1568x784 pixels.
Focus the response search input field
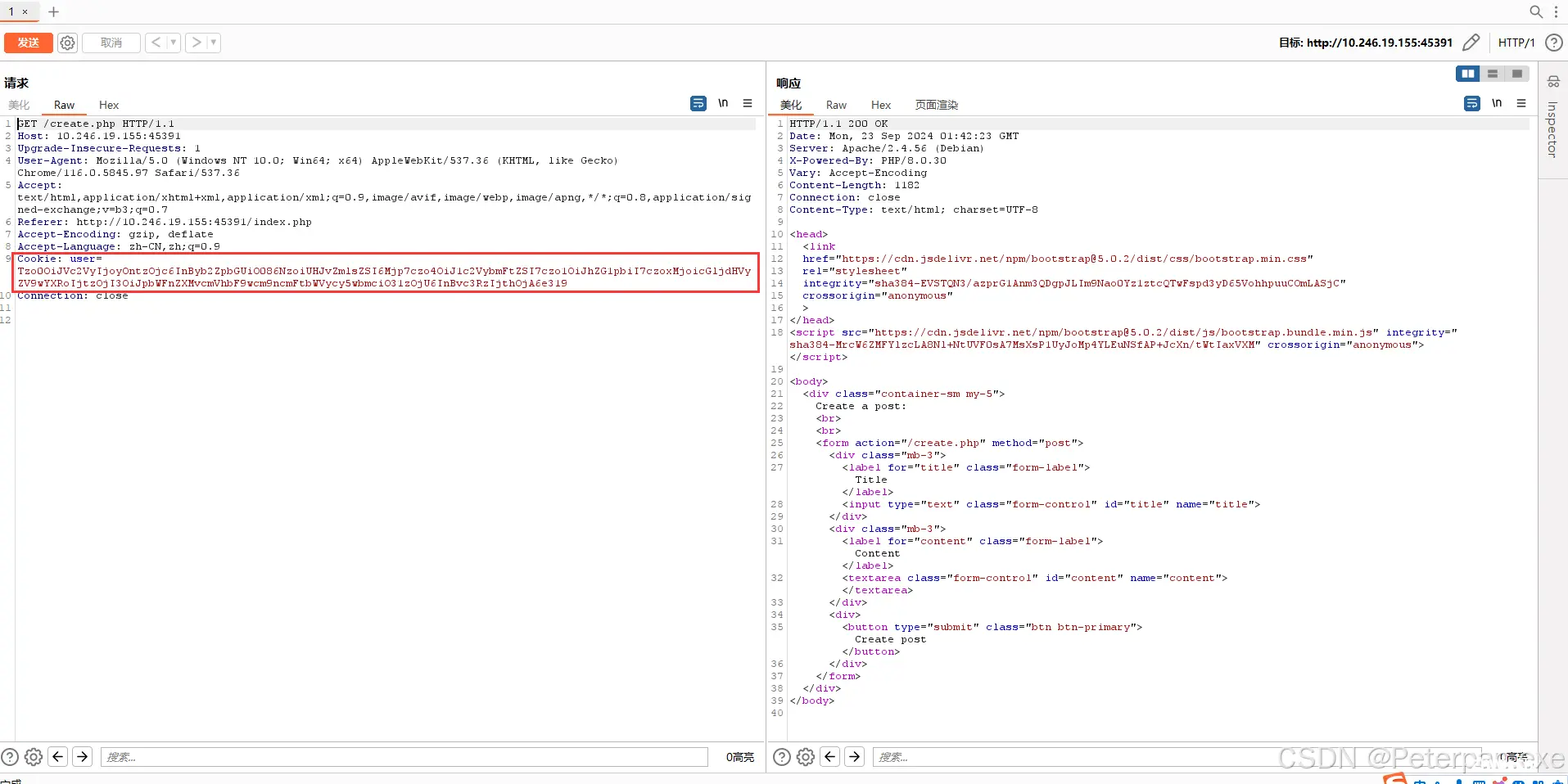pyautogui.click(x=1179, y=757)
